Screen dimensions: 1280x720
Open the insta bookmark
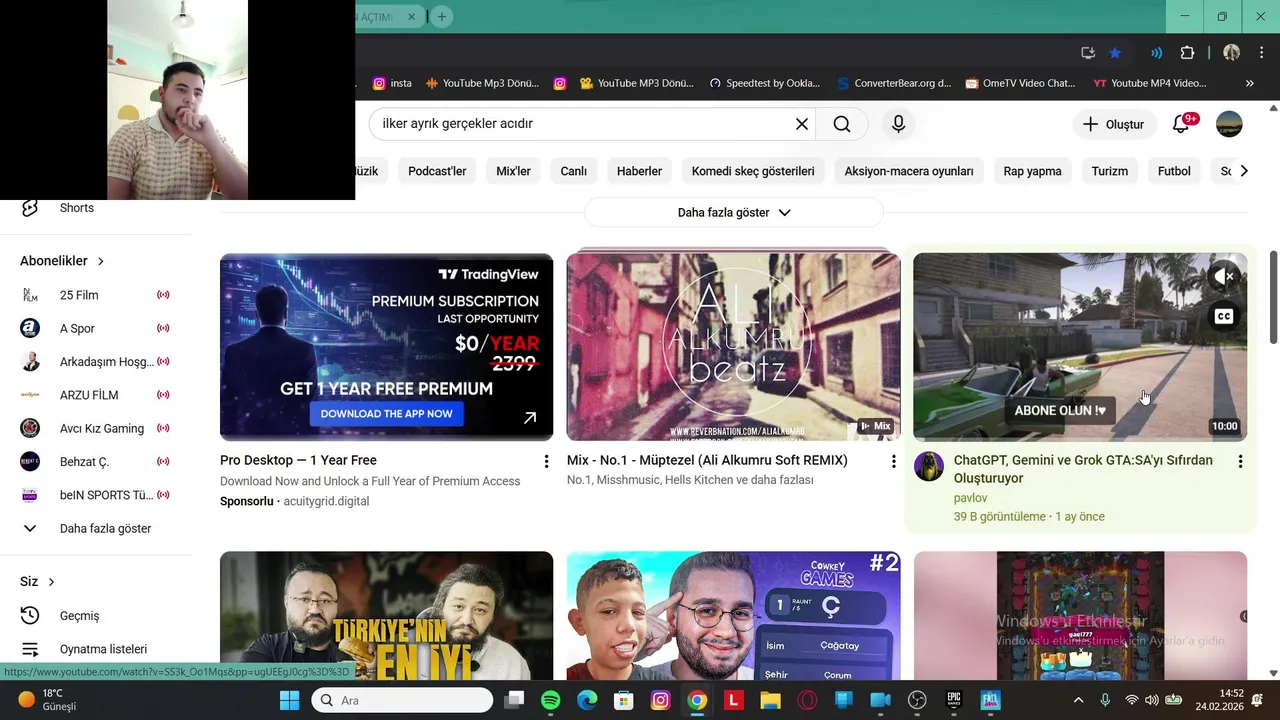coord(392,83)
